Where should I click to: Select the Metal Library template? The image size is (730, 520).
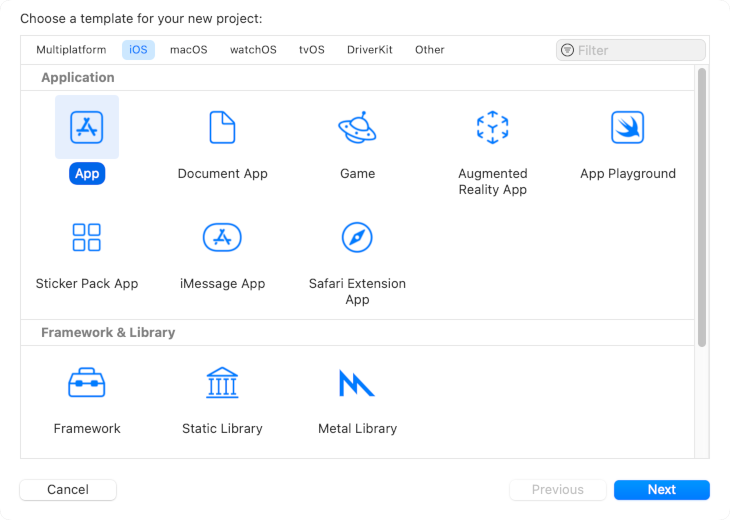[357, 383]
